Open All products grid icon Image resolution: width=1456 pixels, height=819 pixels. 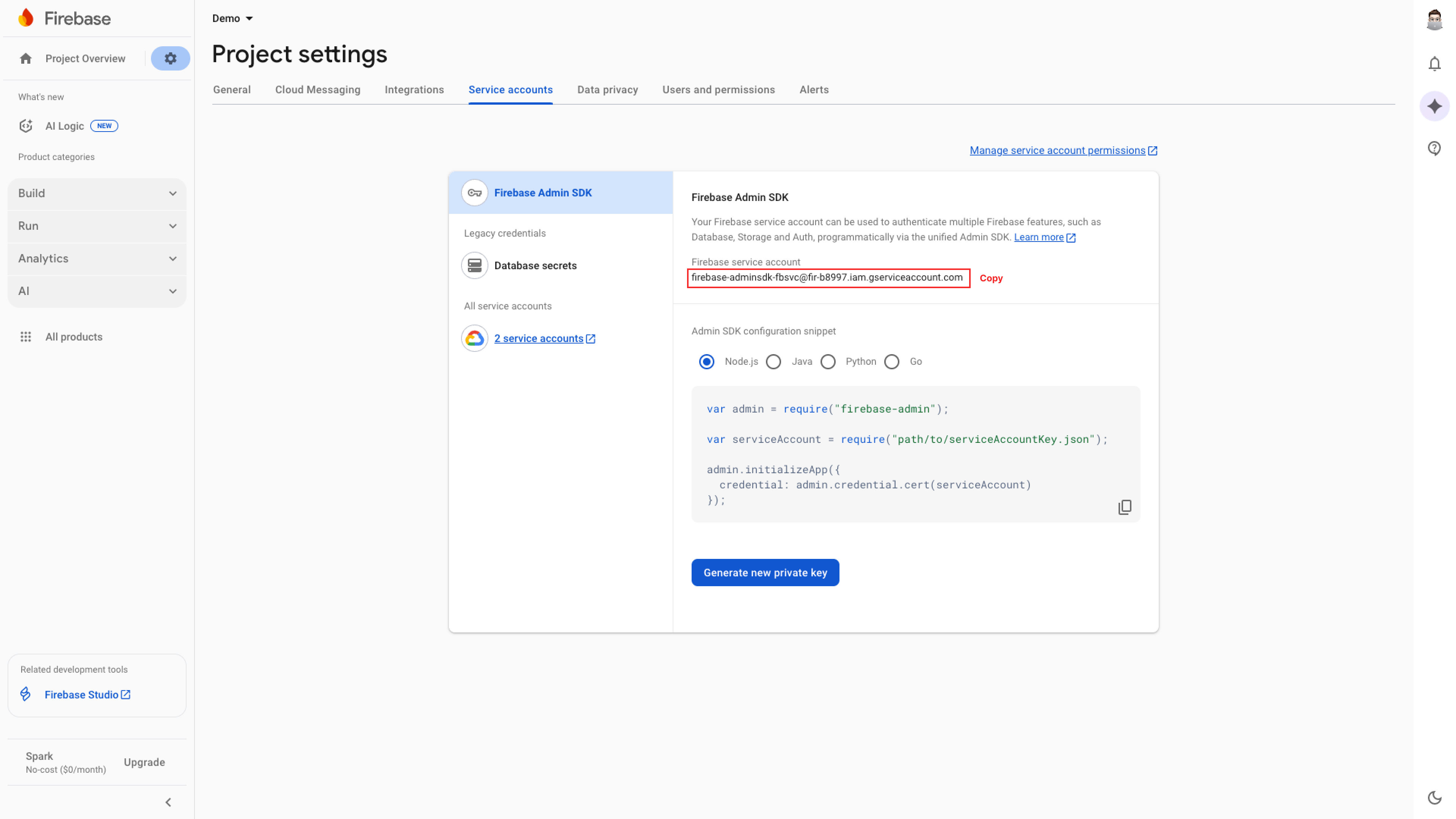pyautogui.click(x=25, y=337)
